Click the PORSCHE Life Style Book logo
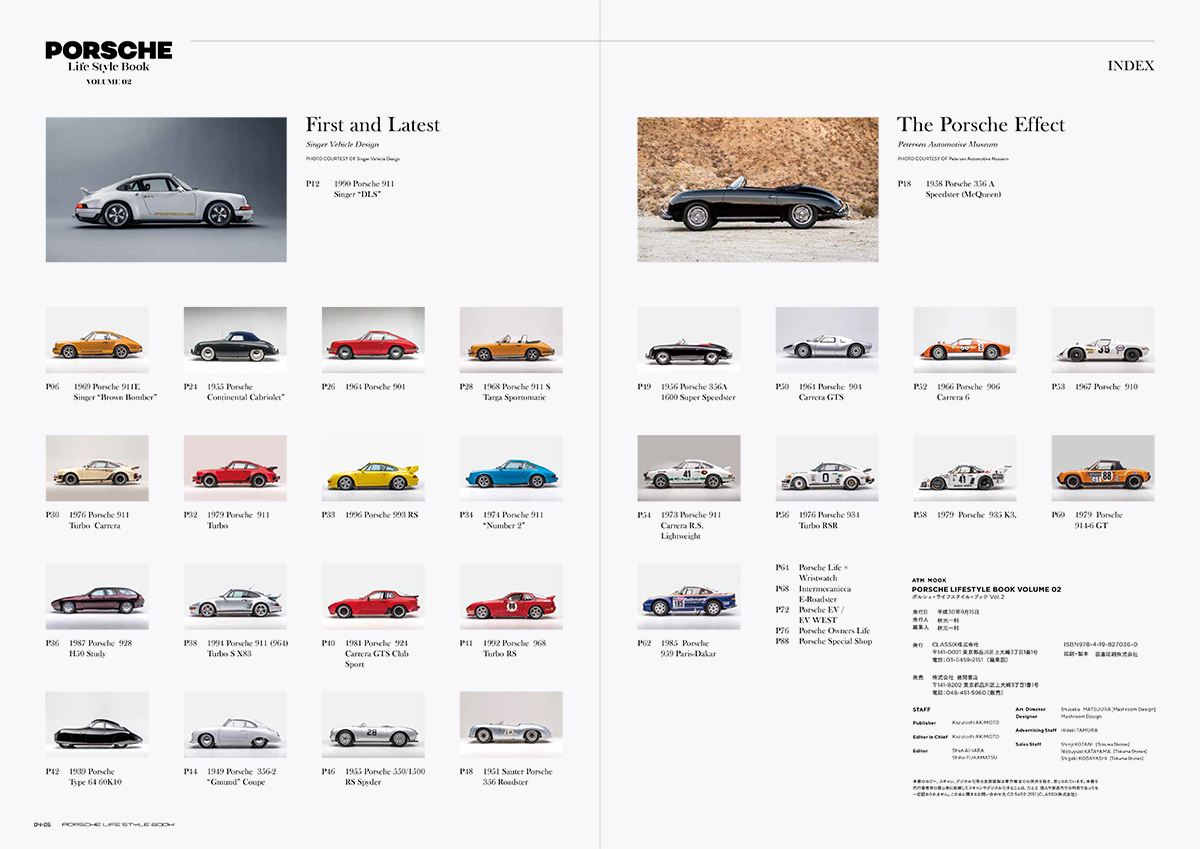This screenshot has width=1200, height=849. [x=108, y=62]
